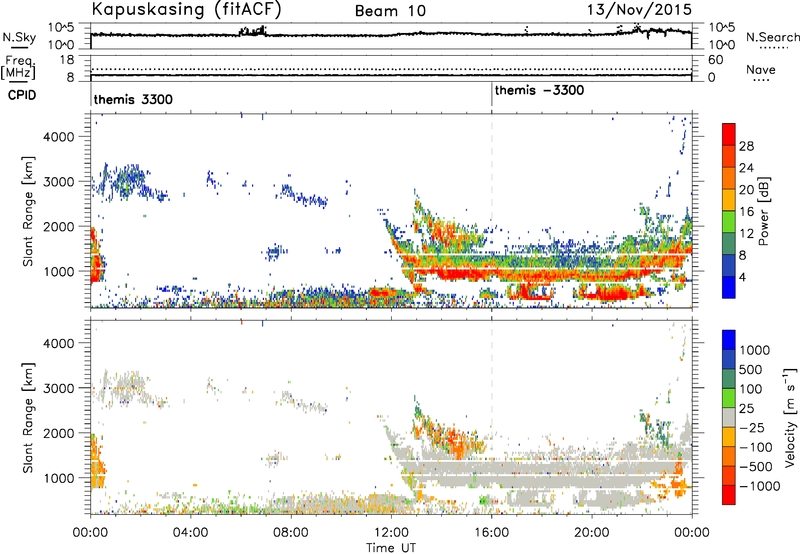Pick the grey segment of Velocity colour bar
Viewport: 800px width, 554px height.
(729, 418)
